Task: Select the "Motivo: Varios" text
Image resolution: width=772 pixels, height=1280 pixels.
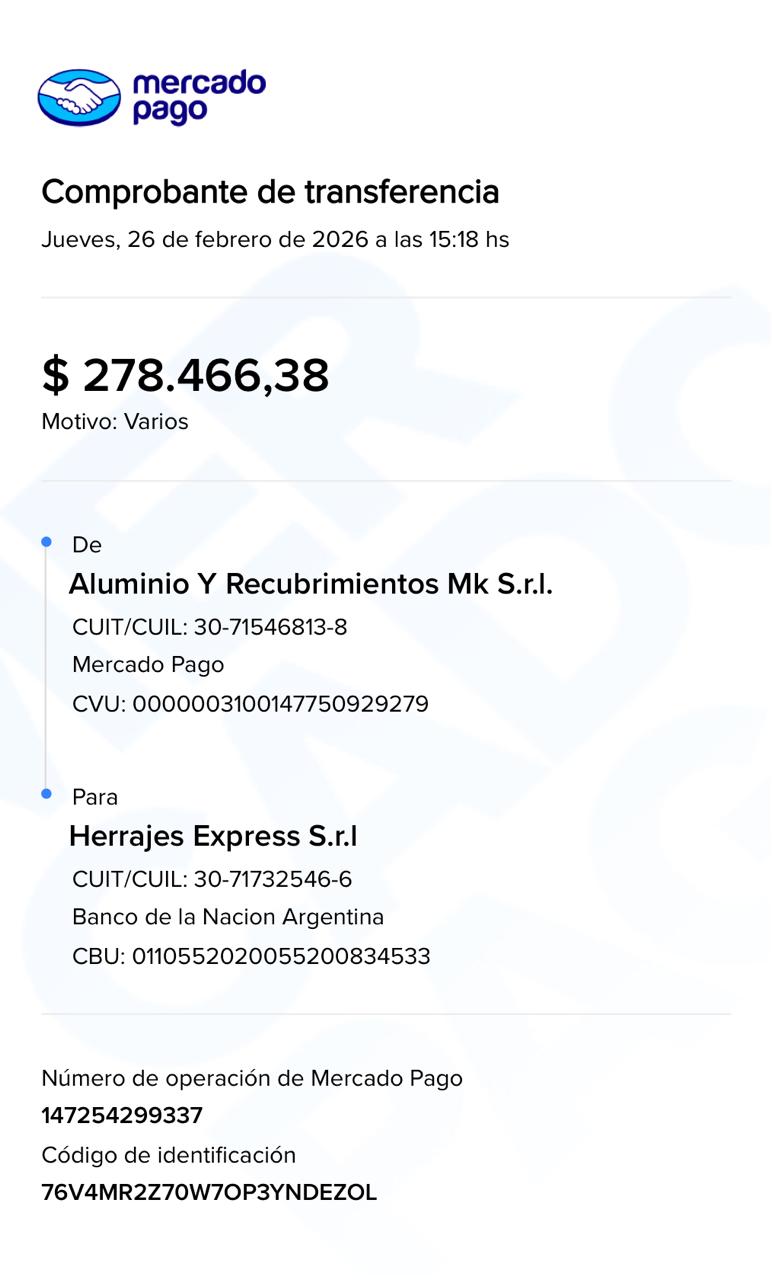Action: coord(115,422)
